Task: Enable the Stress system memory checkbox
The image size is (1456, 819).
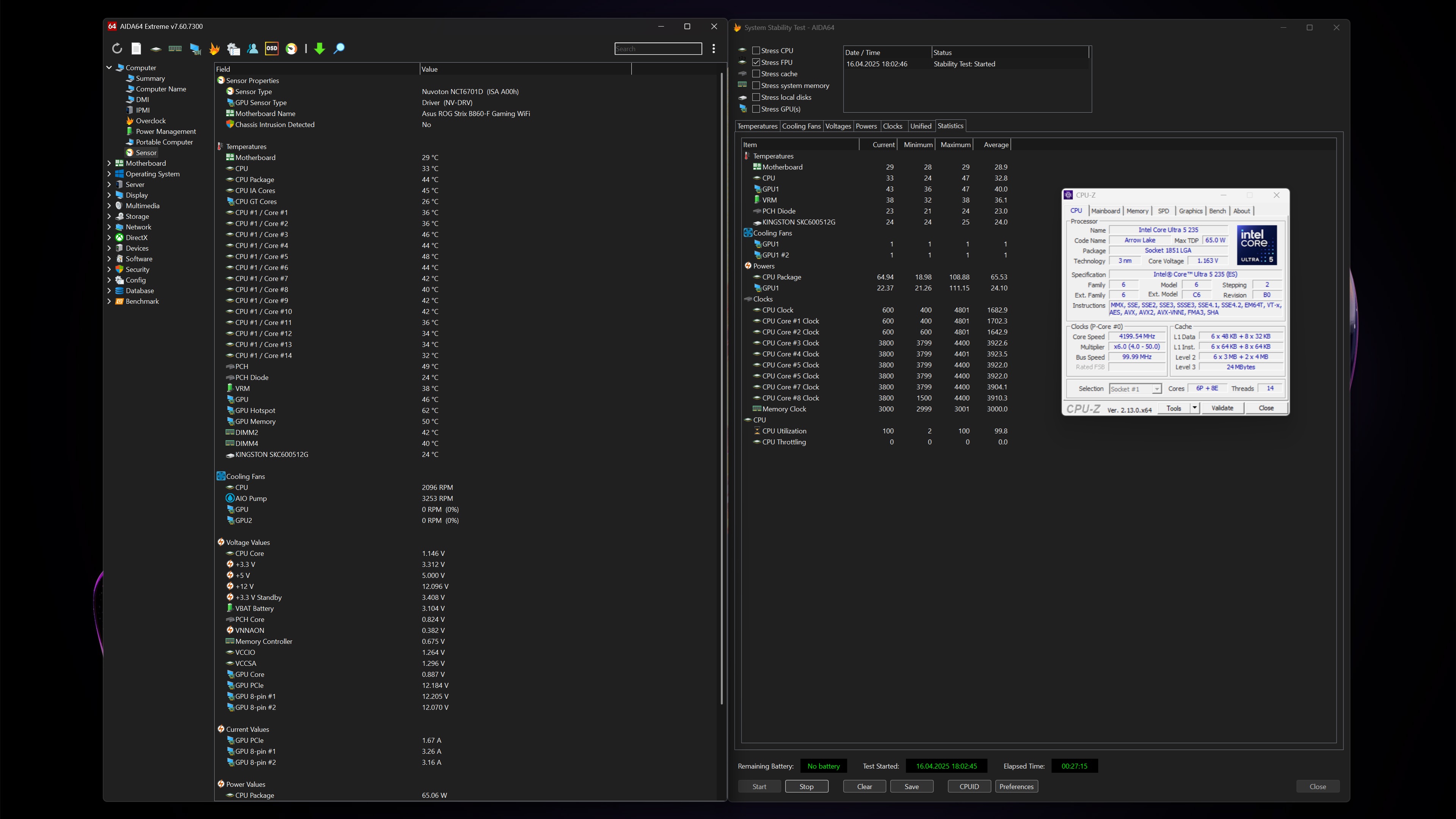Action: (x=756, y=86)
